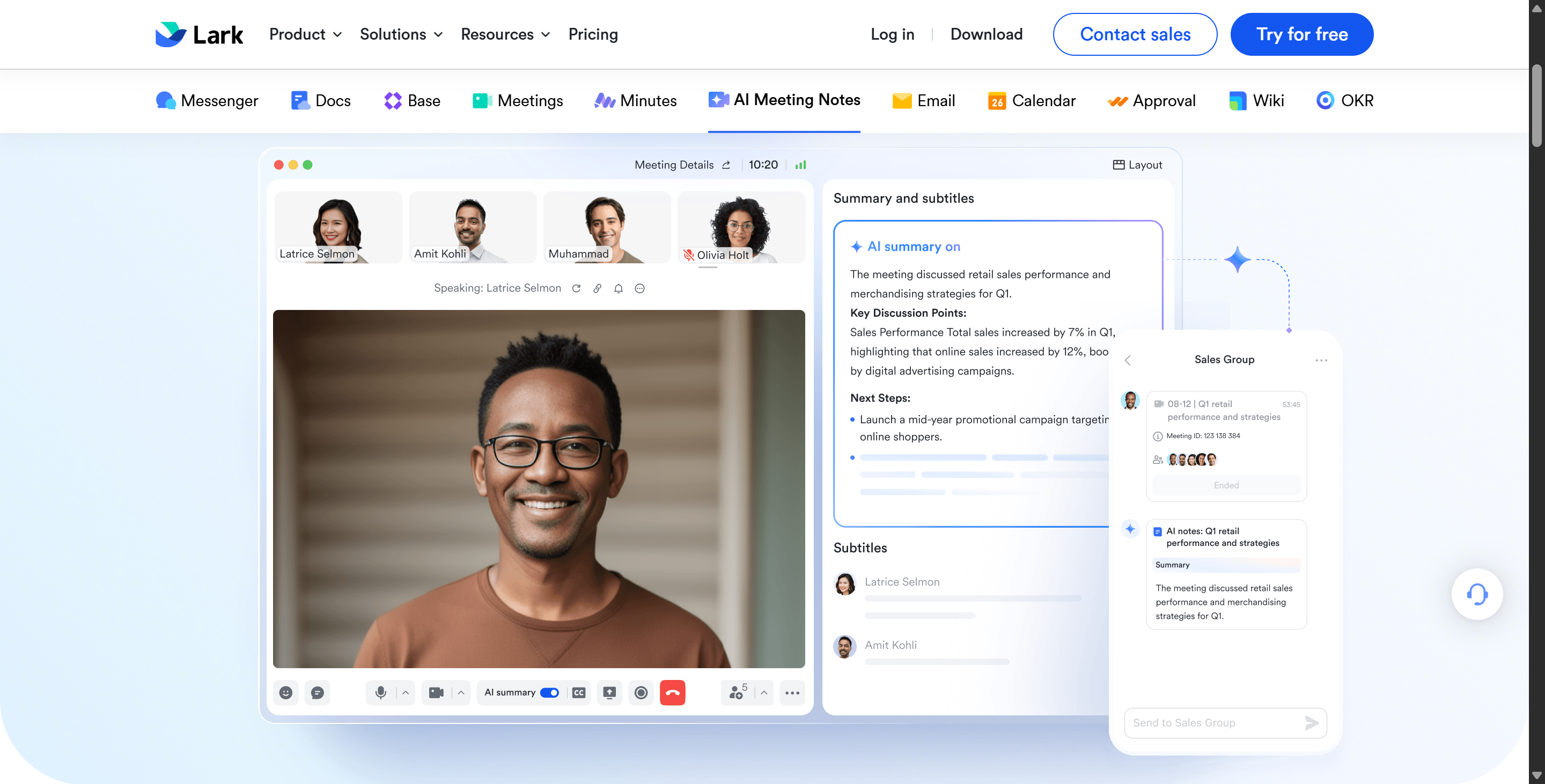This screenshot has height=784, width=1545.
Task: Click the send arrow in Sales Group
Action: pos(1311,722)
